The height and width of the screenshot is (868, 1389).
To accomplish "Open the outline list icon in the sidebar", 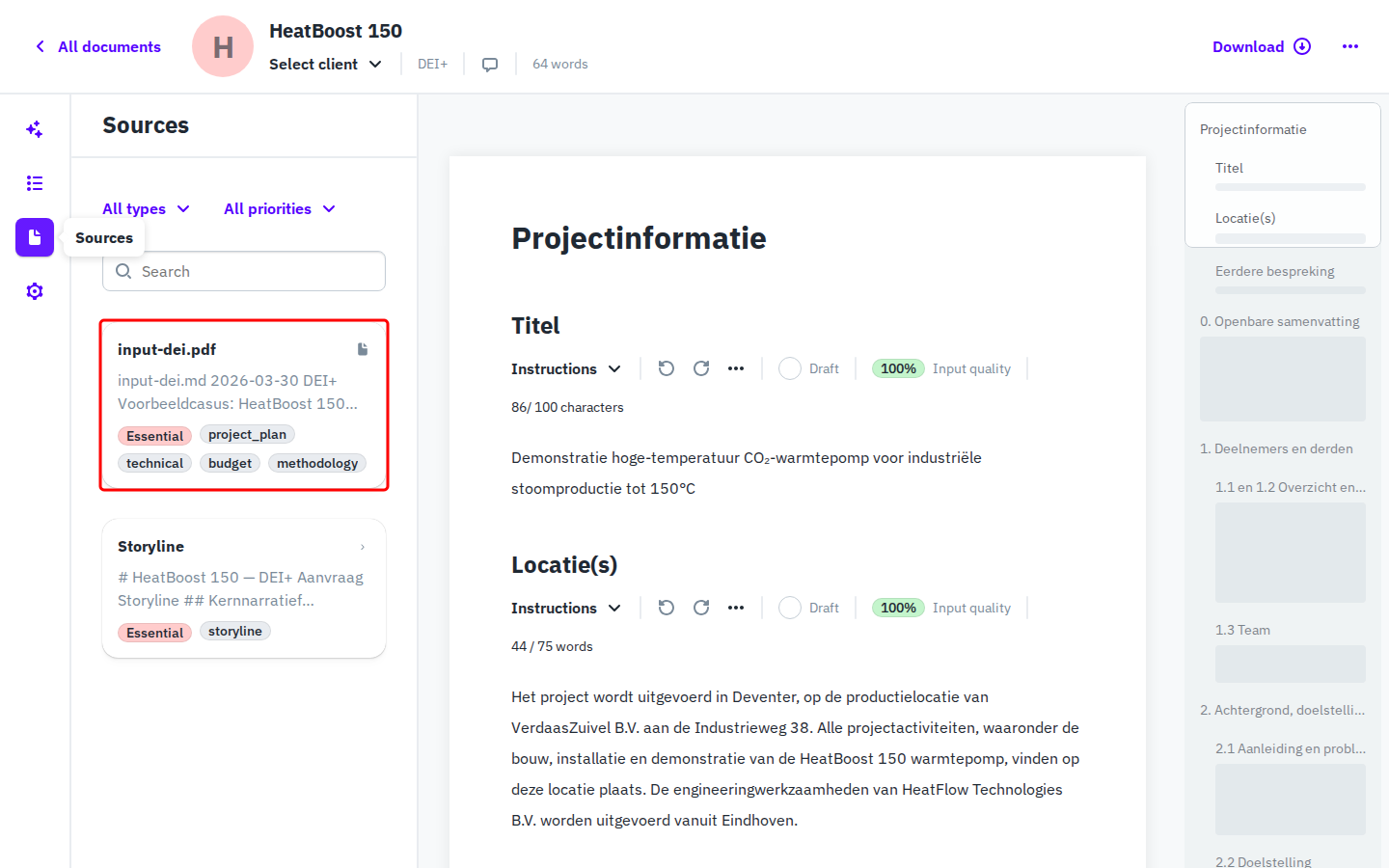I will pos(35,183).
